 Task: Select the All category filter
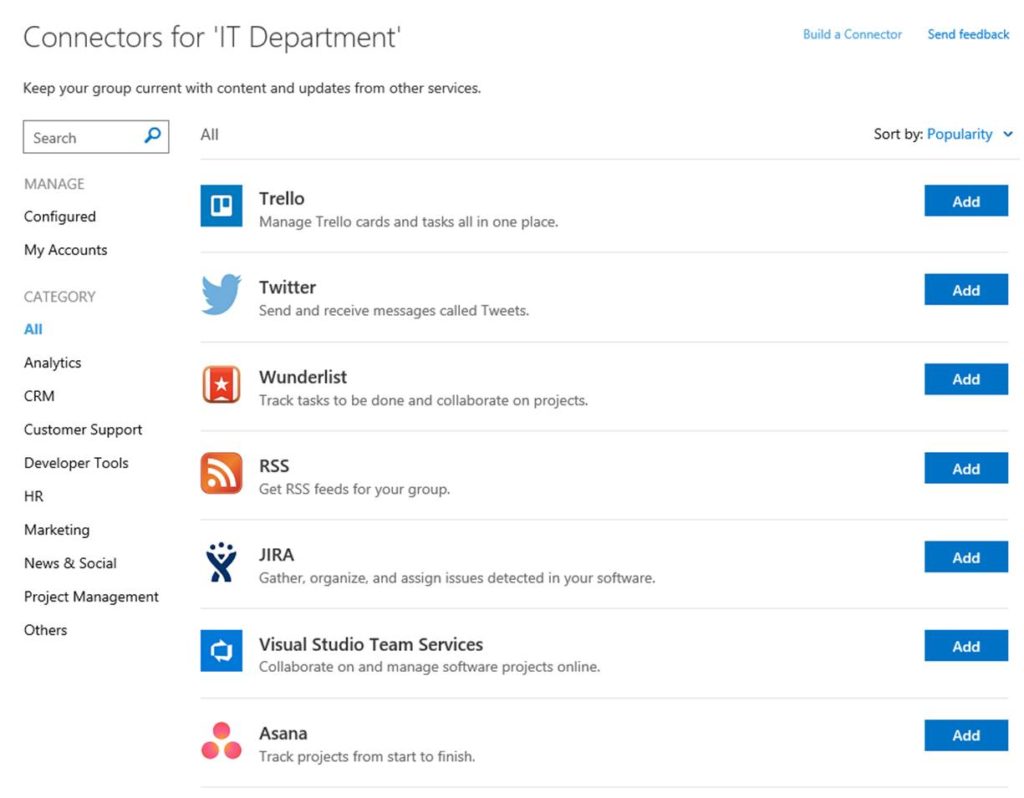[x=33, y=329]
